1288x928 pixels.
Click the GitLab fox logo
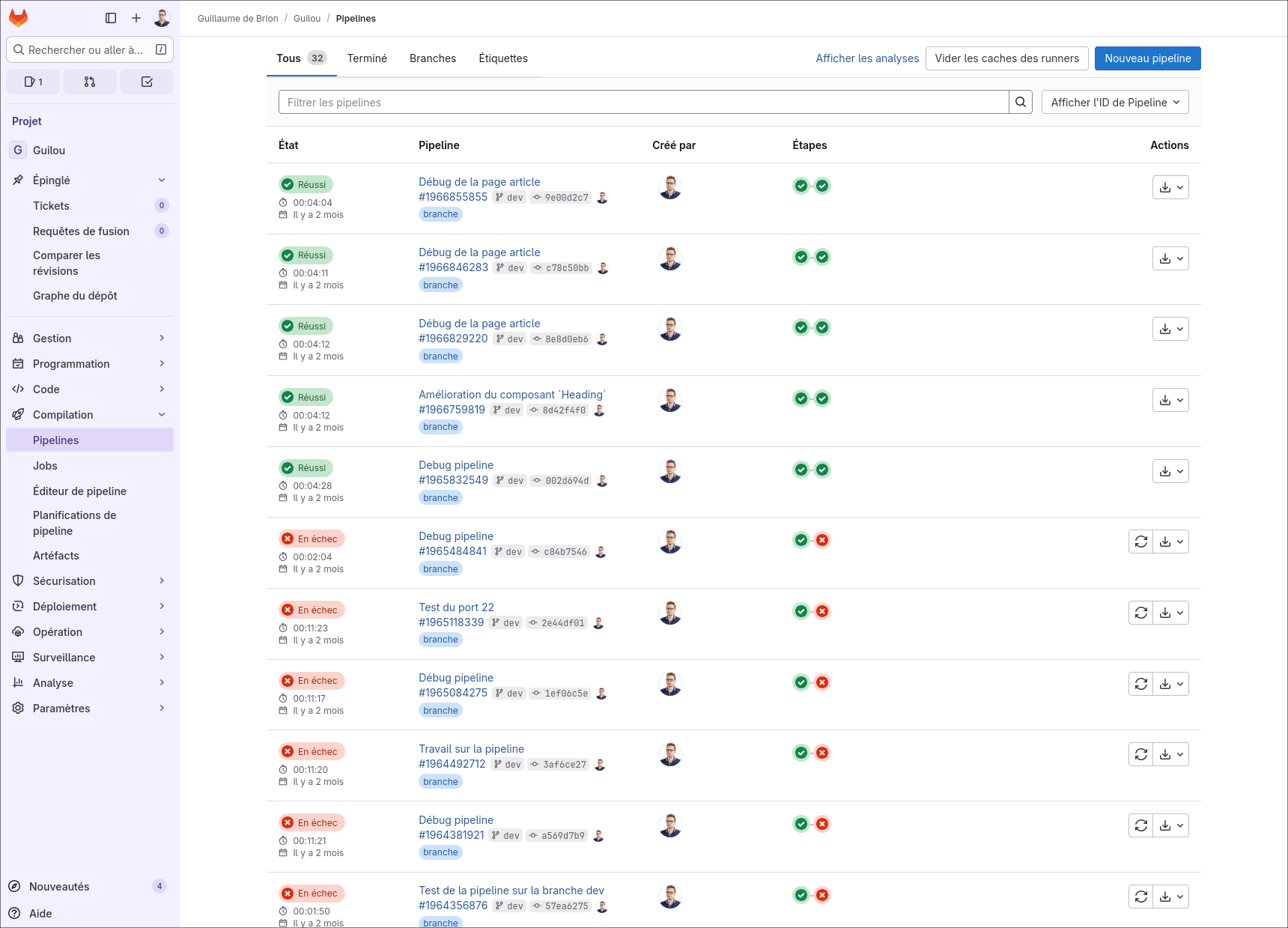(x=19, y=18)
